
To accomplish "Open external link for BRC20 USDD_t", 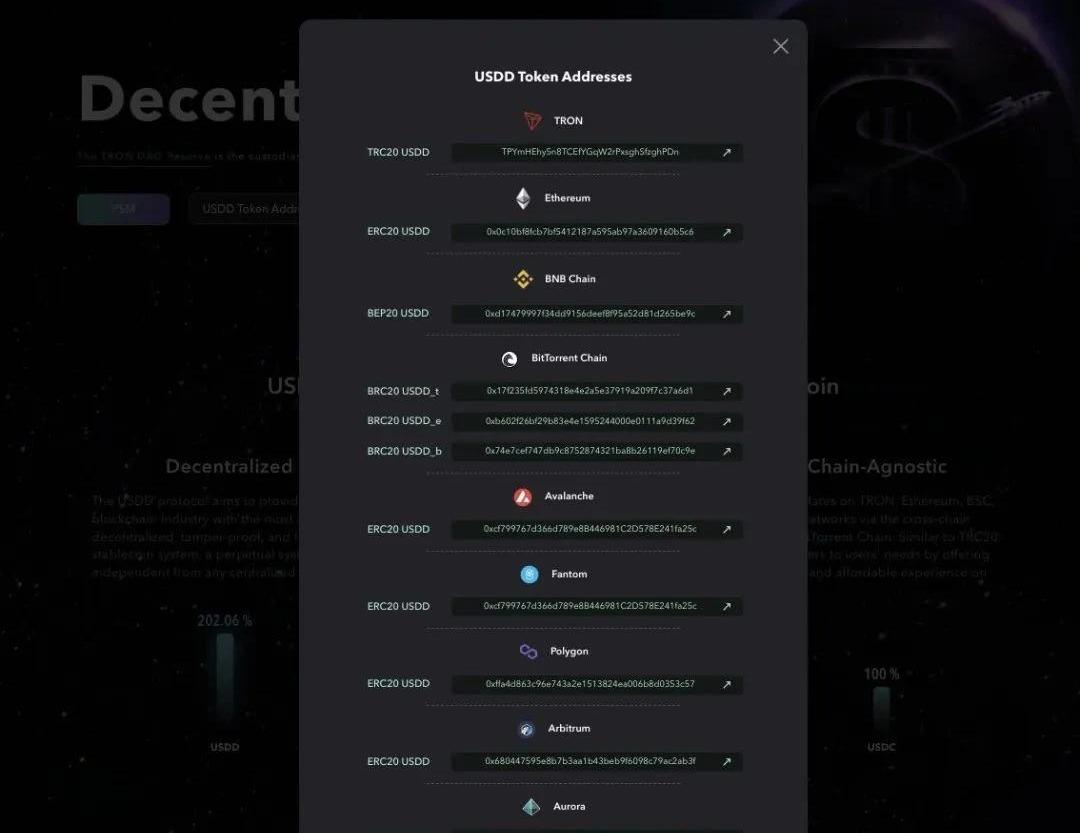I will pyautogui.click(x=727, y=391).
